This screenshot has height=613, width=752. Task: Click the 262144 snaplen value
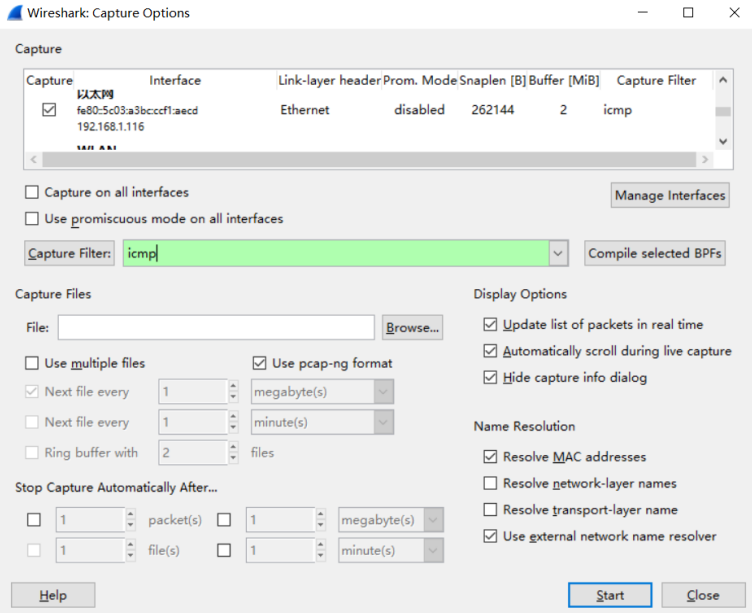pyautogui.click(x=493, y=110)
